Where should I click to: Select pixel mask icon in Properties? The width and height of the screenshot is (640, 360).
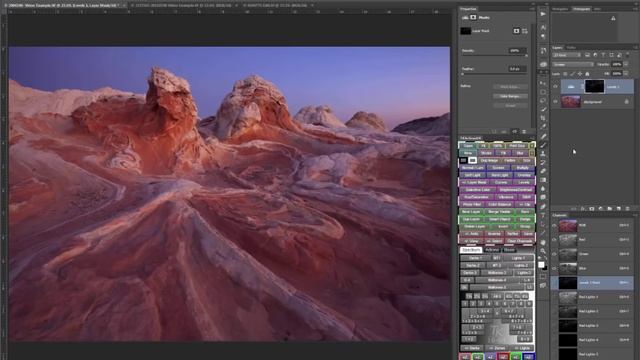point(516,31)
